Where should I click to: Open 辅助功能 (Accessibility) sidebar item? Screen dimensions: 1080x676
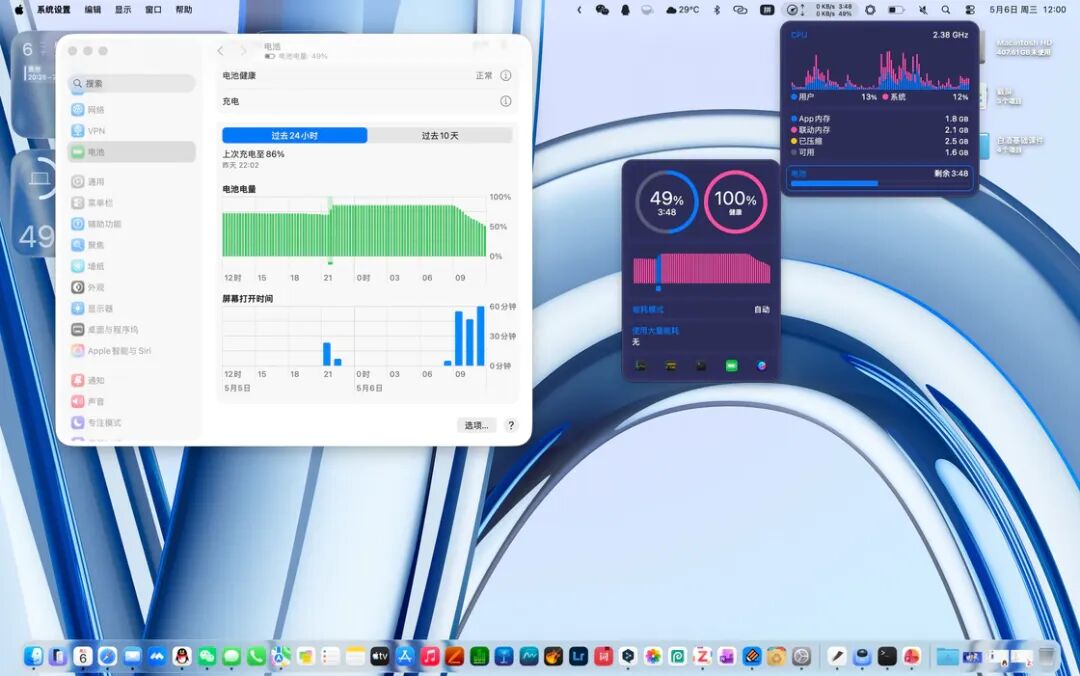(x=131, y=224)
